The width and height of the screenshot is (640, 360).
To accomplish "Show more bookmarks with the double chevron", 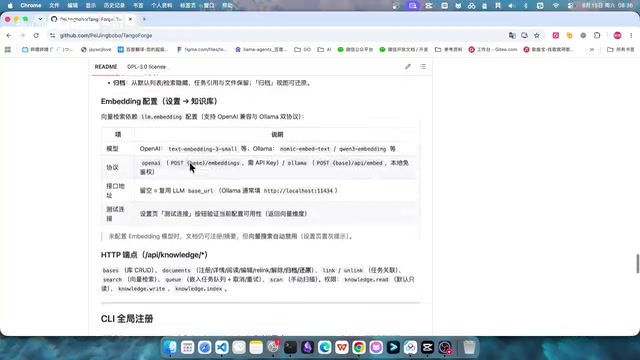I will [592, 49].
